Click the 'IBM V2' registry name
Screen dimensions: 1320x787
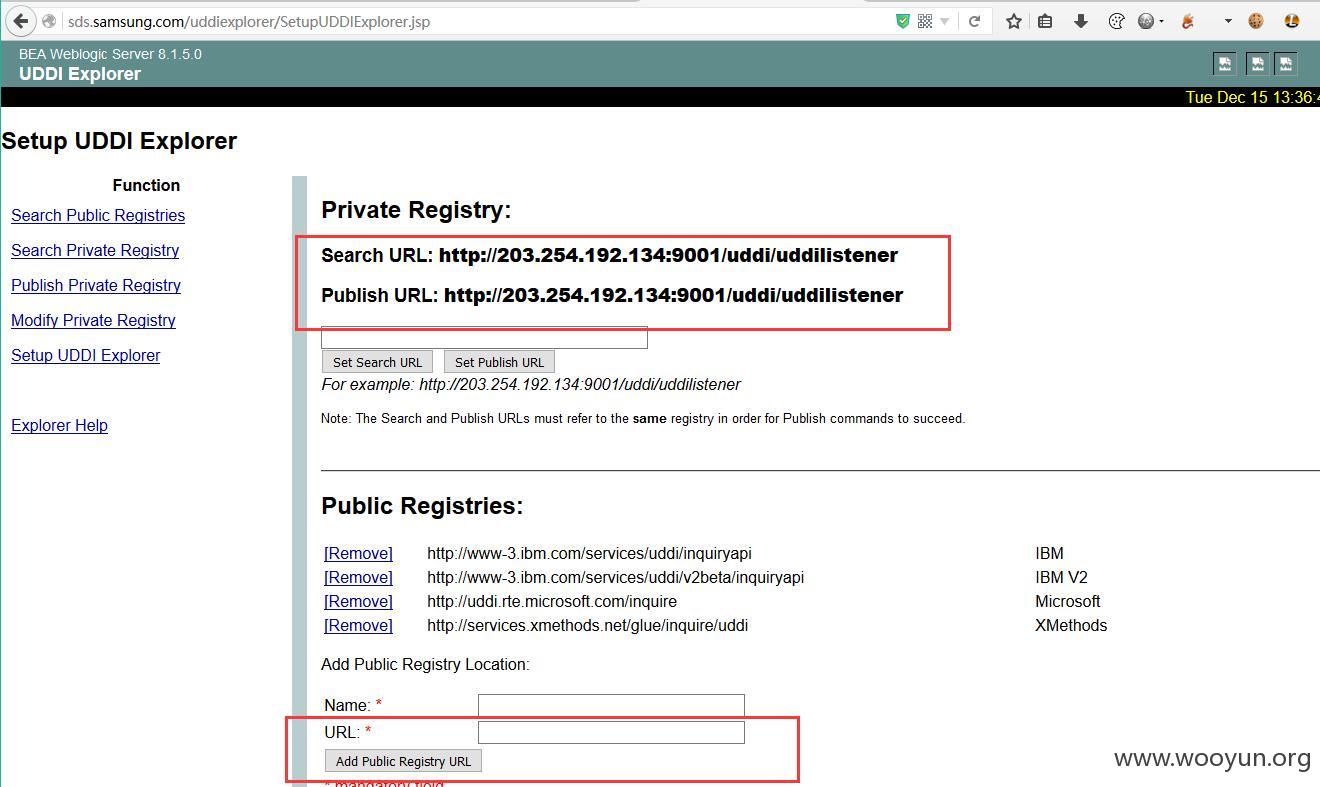[x=1061, y=577]
